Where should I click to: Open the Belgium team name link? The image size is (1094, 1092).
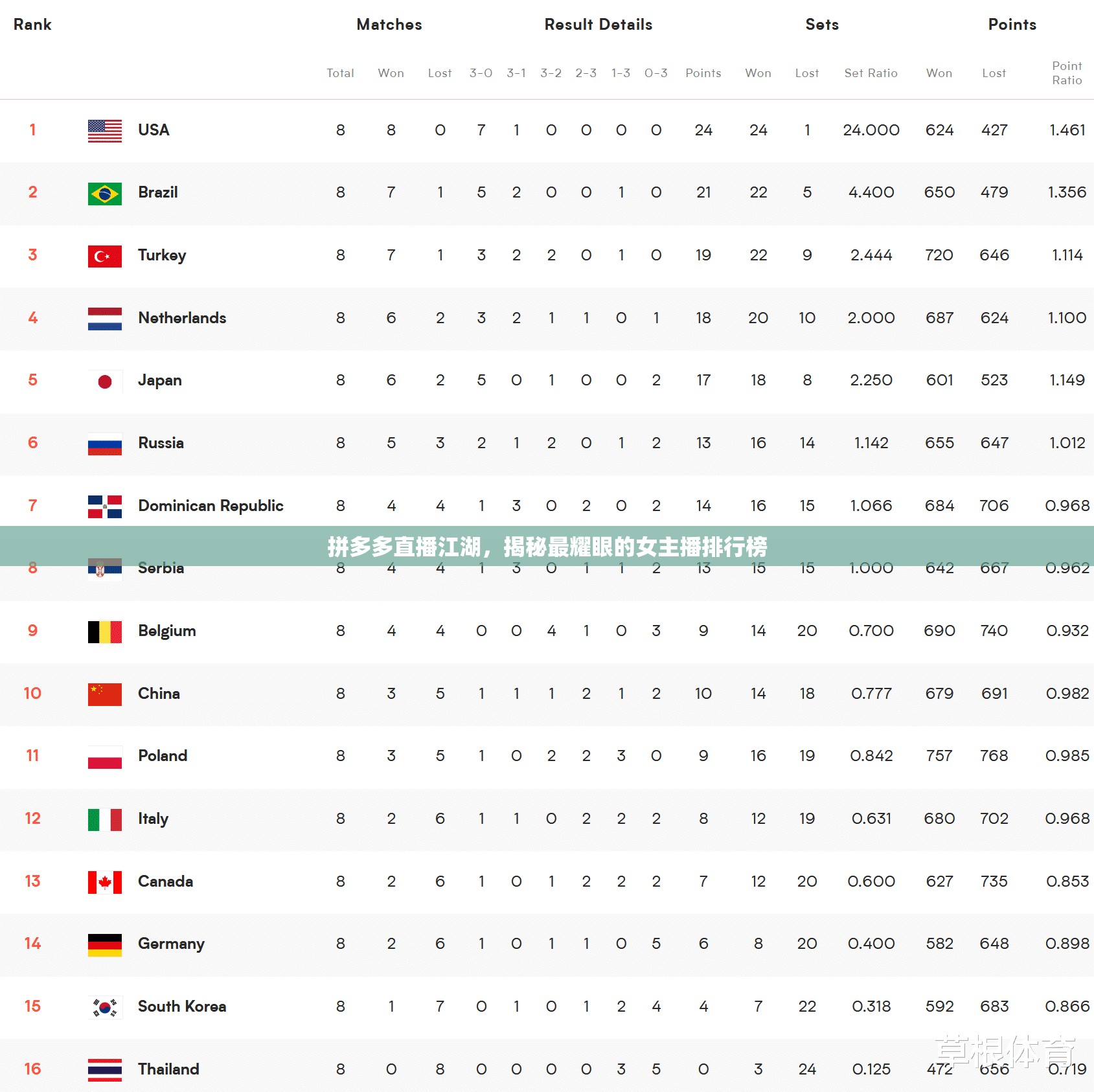167,631
